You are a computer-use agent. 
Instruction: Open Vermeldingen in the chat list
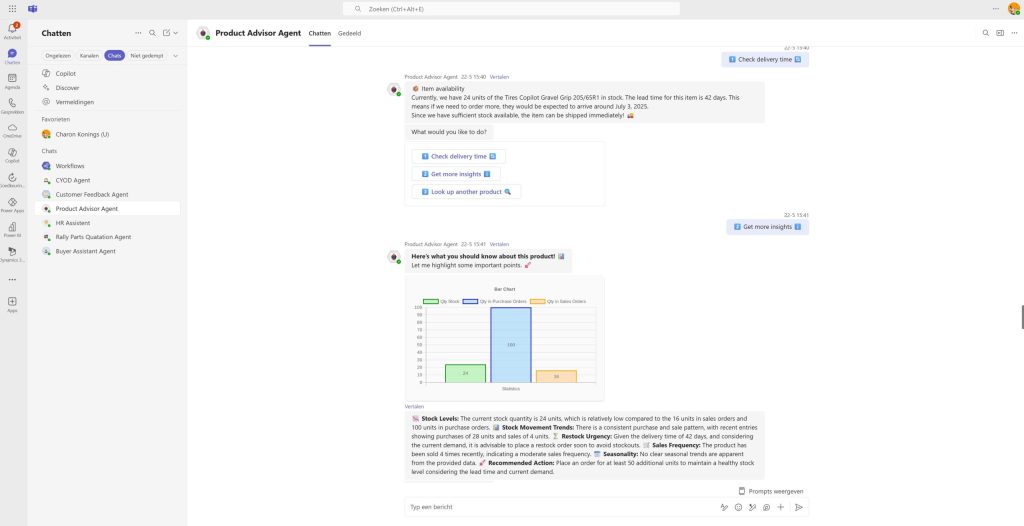[x=108, y=102]
